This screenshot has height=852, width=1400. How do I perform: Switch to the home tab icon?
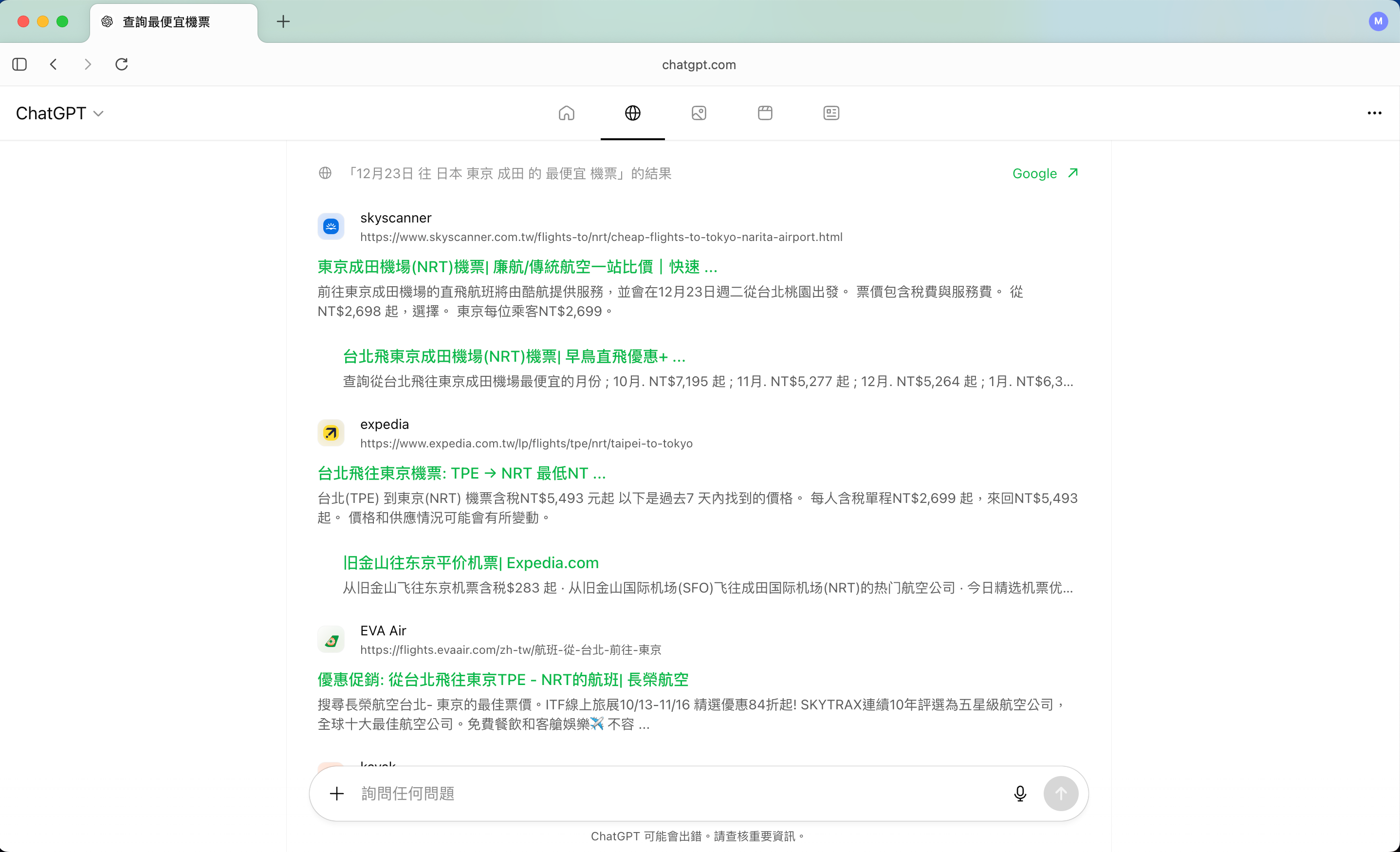coord(566,113)
